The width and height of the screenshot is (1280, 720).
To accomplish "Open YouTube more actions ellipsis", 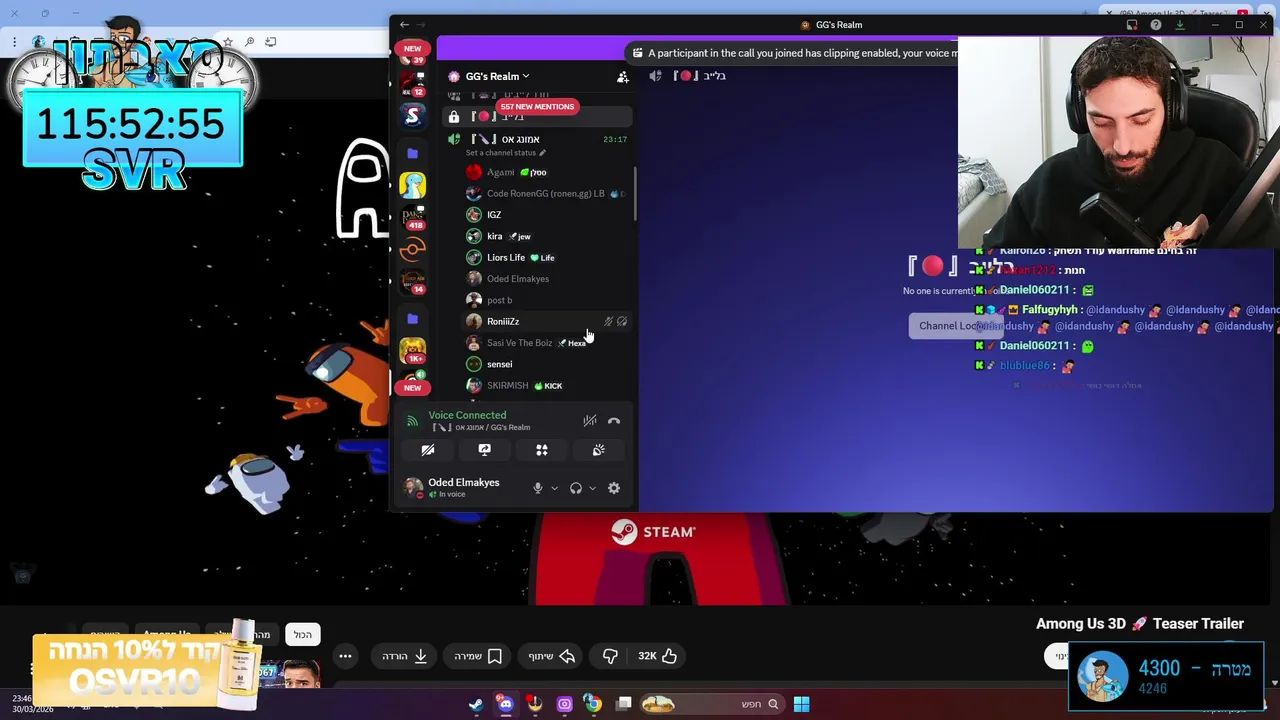I will (x=345, y=656).
